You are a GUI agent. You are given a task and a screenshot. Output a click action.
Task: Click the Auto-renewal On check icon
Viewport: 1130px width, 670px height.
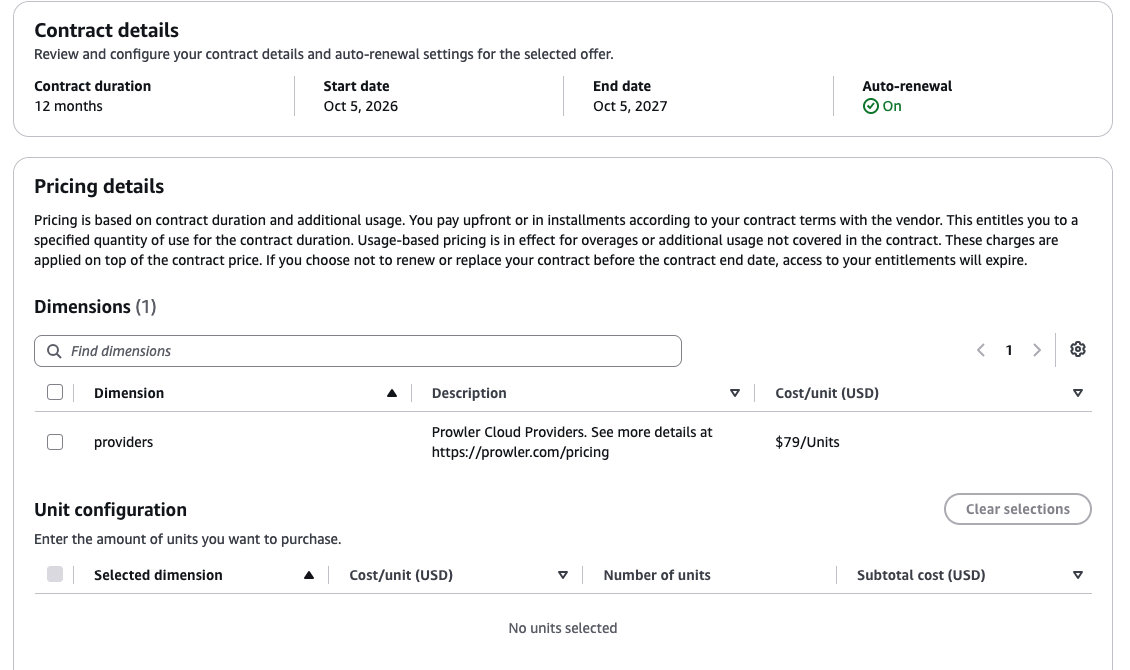point(871,106)
